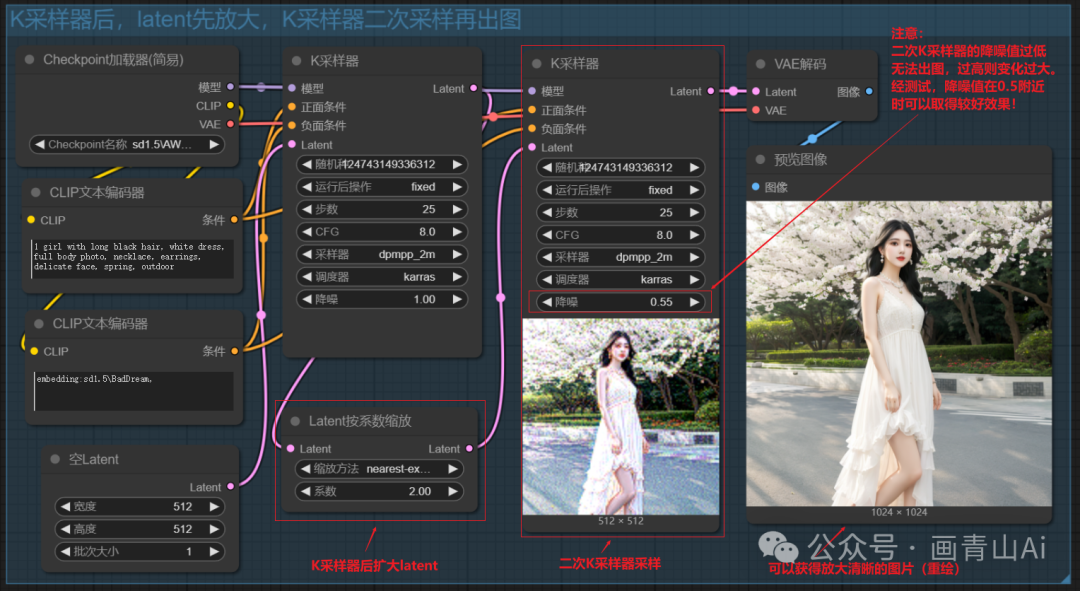Increase 系数 with its right arrow
1080x591 pixels.
click(453, 491)
